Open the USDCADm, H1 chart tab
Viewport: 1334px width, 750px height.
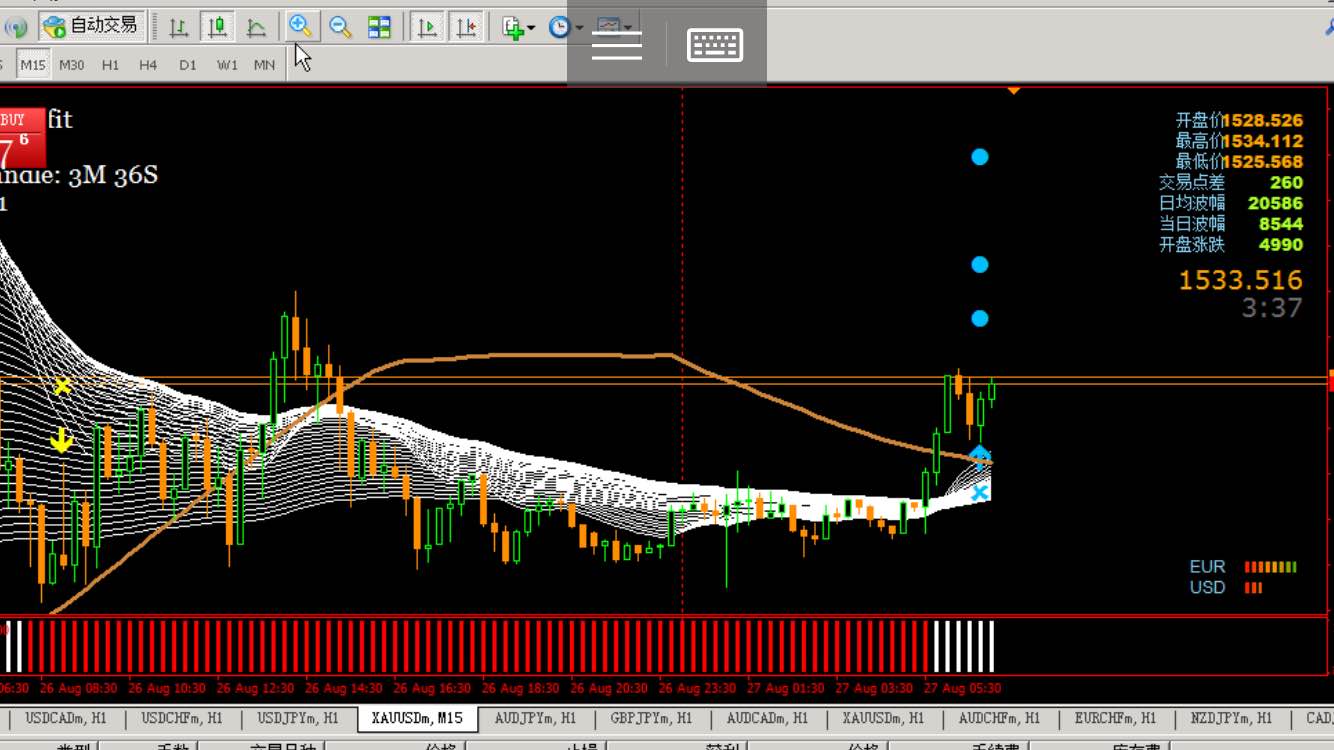[66, 718]
